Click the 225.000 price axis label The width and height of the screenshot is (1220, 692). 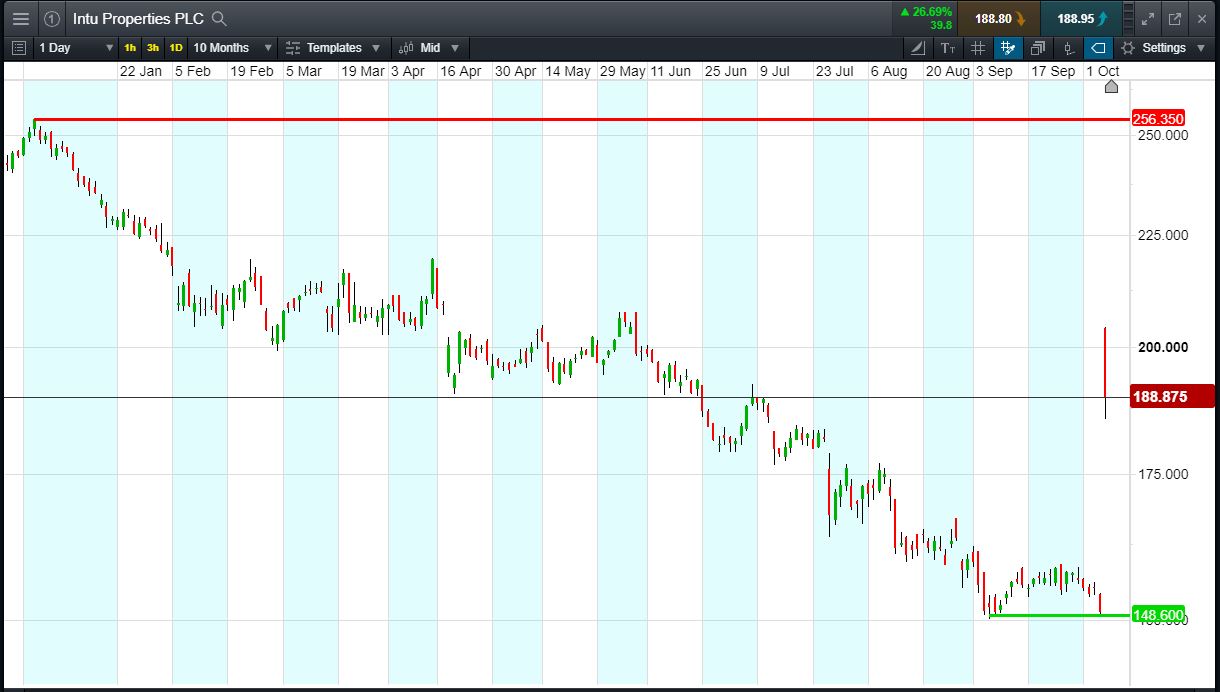[1162, 235]
